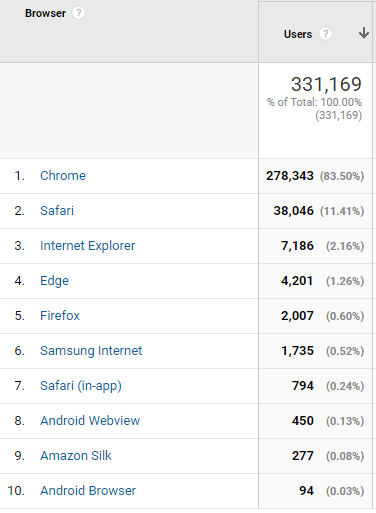Click the total users figure 331,169

[326, 84]
